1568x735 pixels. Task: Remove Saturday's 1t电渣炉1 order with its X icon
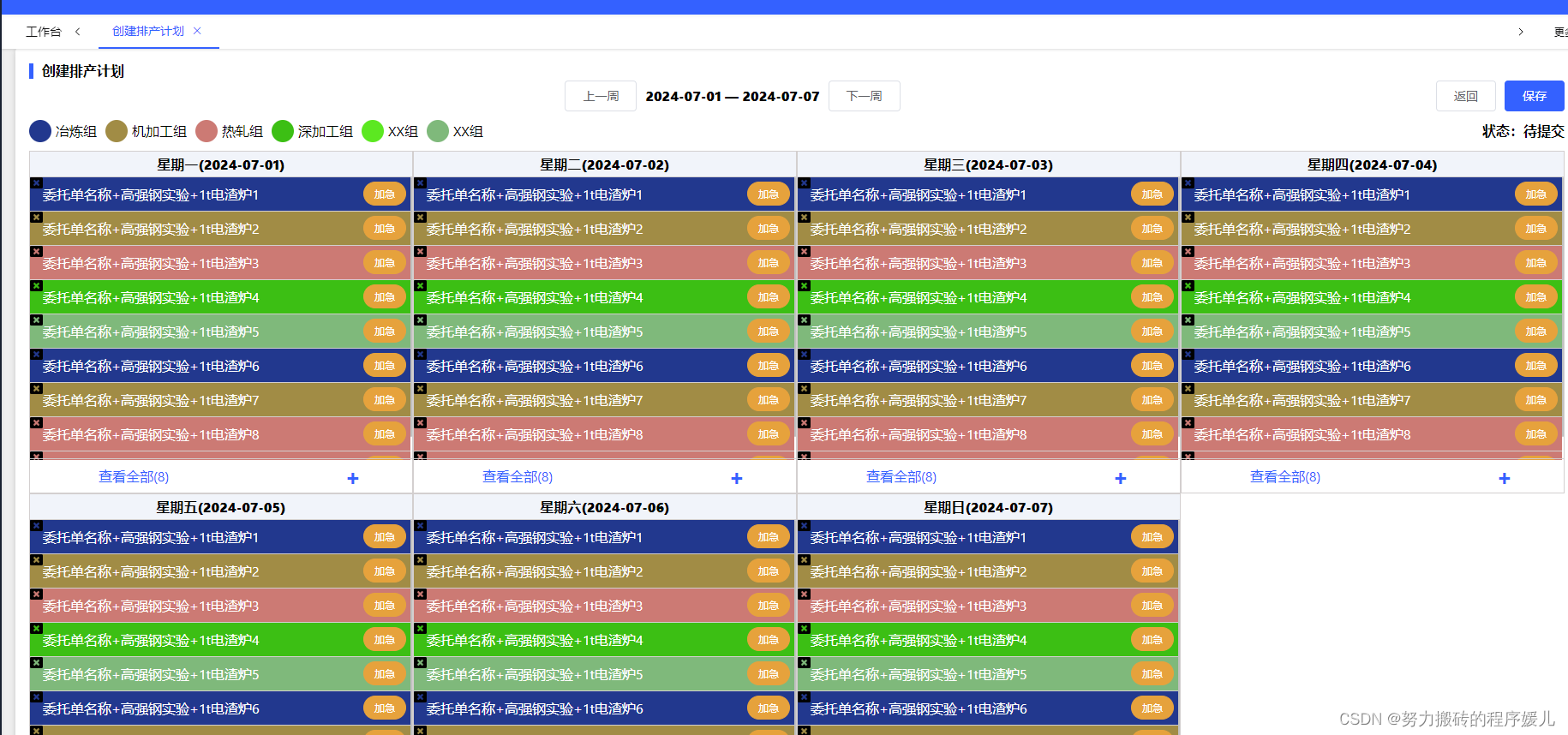[x=420, y=525]
